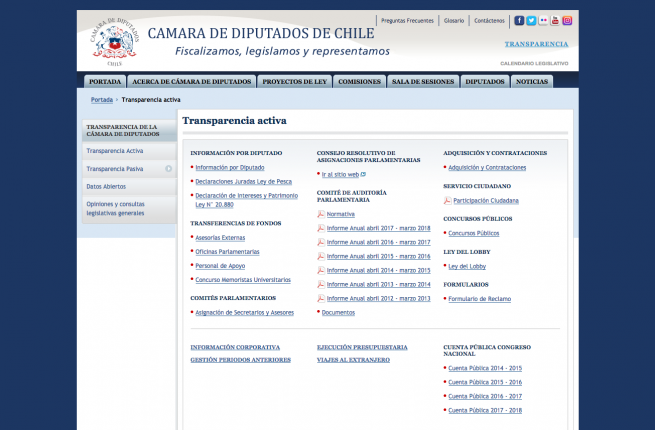Click Portada in the breadcrumb
The image size is (655, 430).
click(101, 100)
